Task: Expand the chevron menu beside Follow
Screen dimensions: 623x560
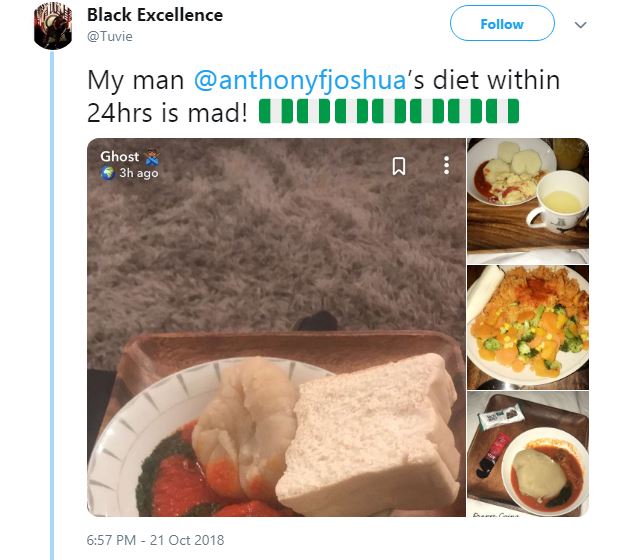Action: point(582,25)
